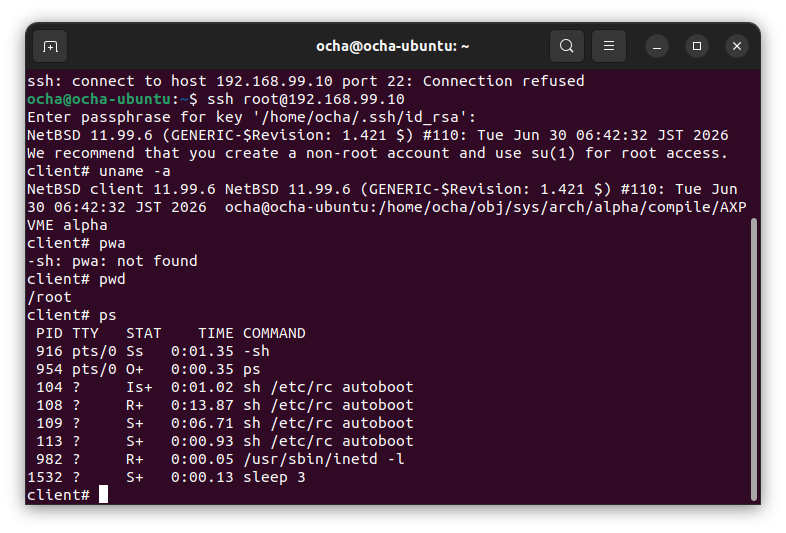
Task: Click the vertical scrollbar thumb
Action: click(x=753, y=359)
